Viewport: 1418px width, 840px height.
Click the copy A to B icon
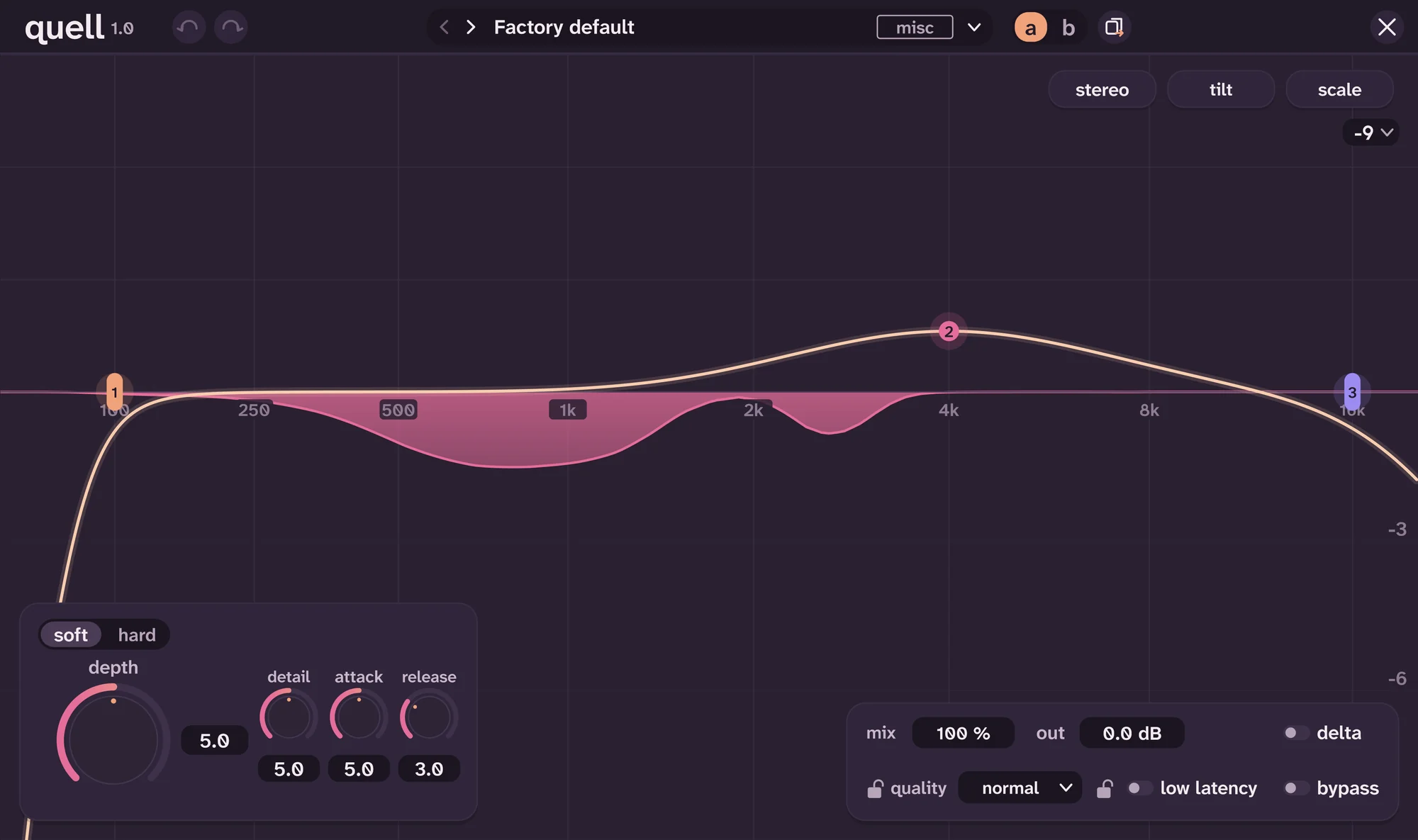tap(1115, 28)
